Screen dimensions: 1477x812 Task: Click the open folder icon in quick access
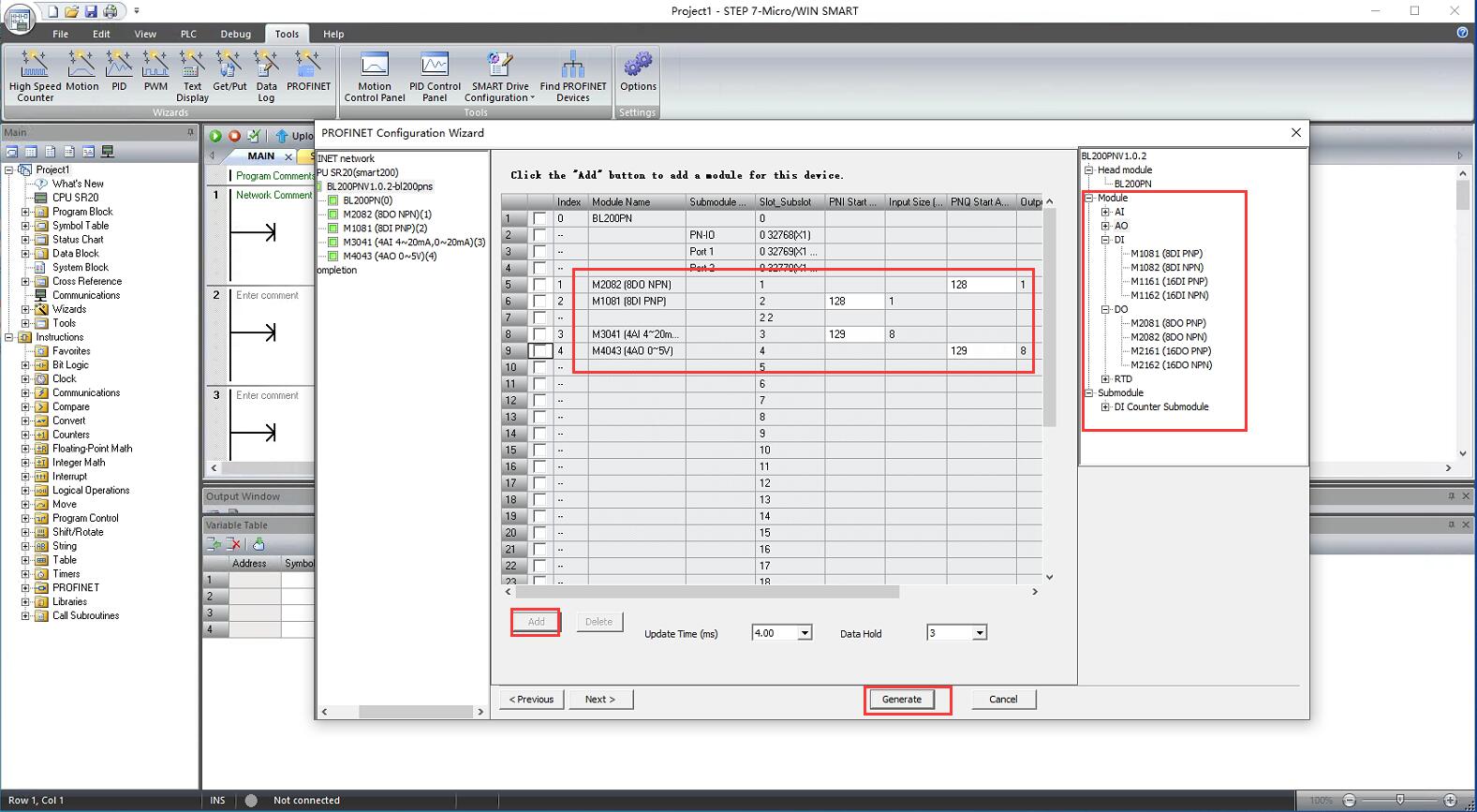[x=72, y=11]
